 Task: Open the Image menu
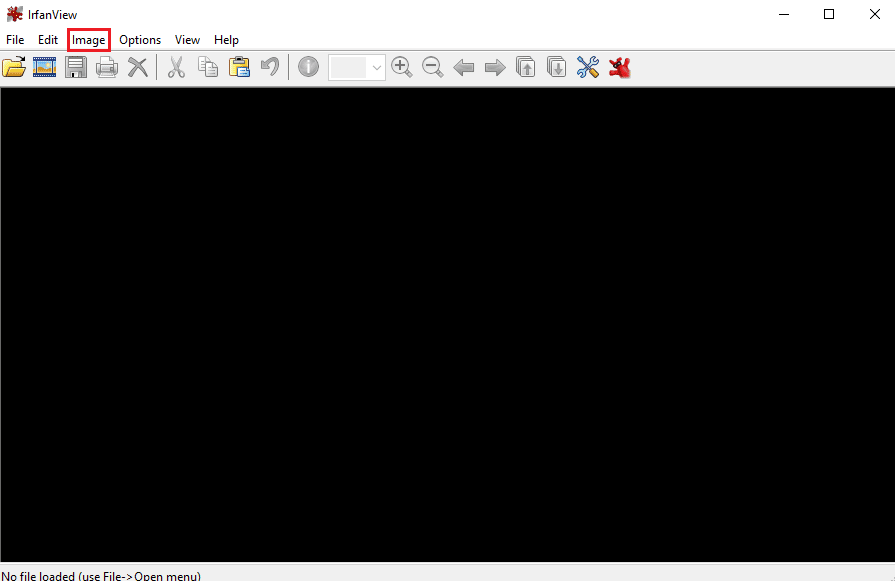point(88,40)
